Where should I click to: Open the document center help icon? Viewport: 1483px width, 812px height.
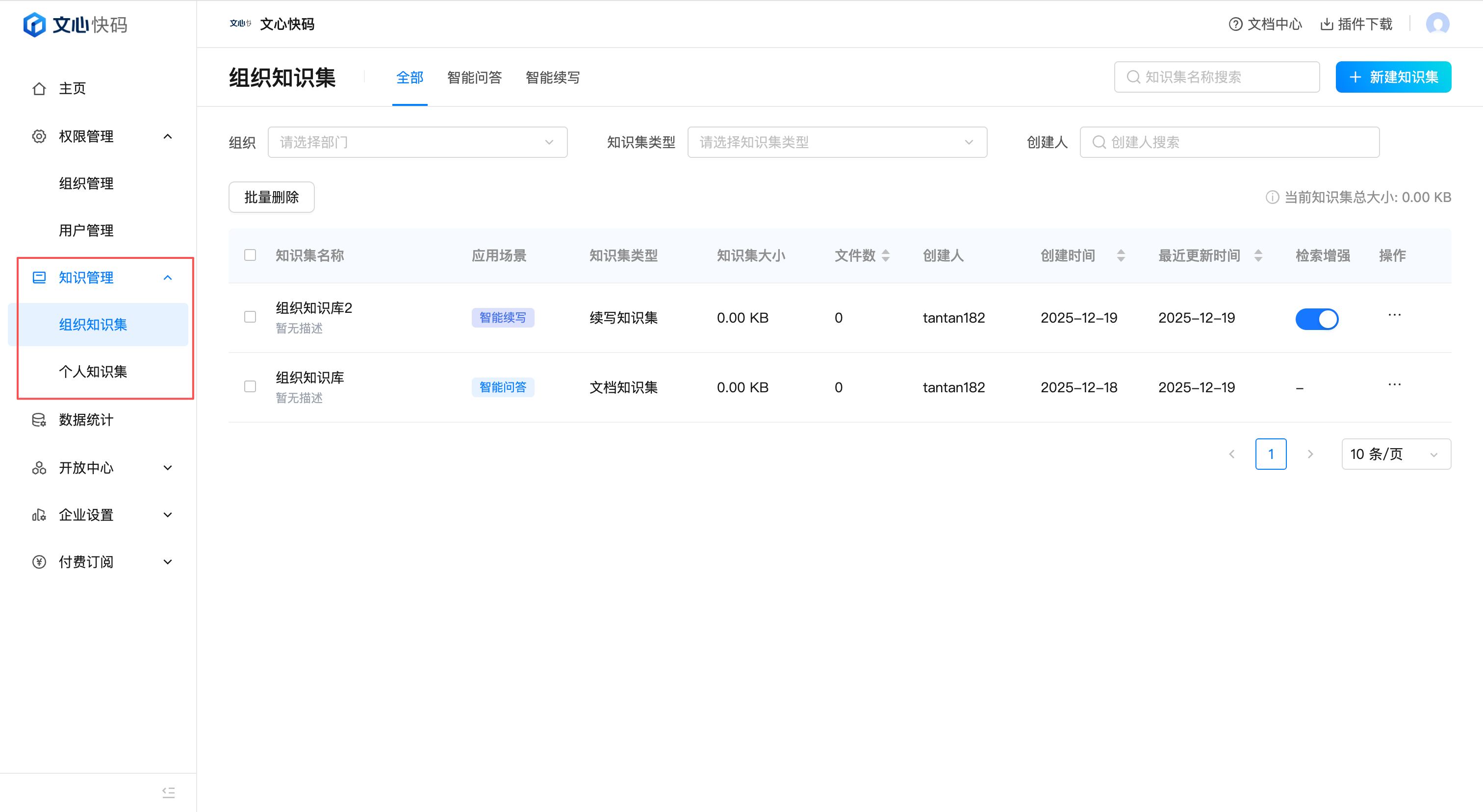1235,24
